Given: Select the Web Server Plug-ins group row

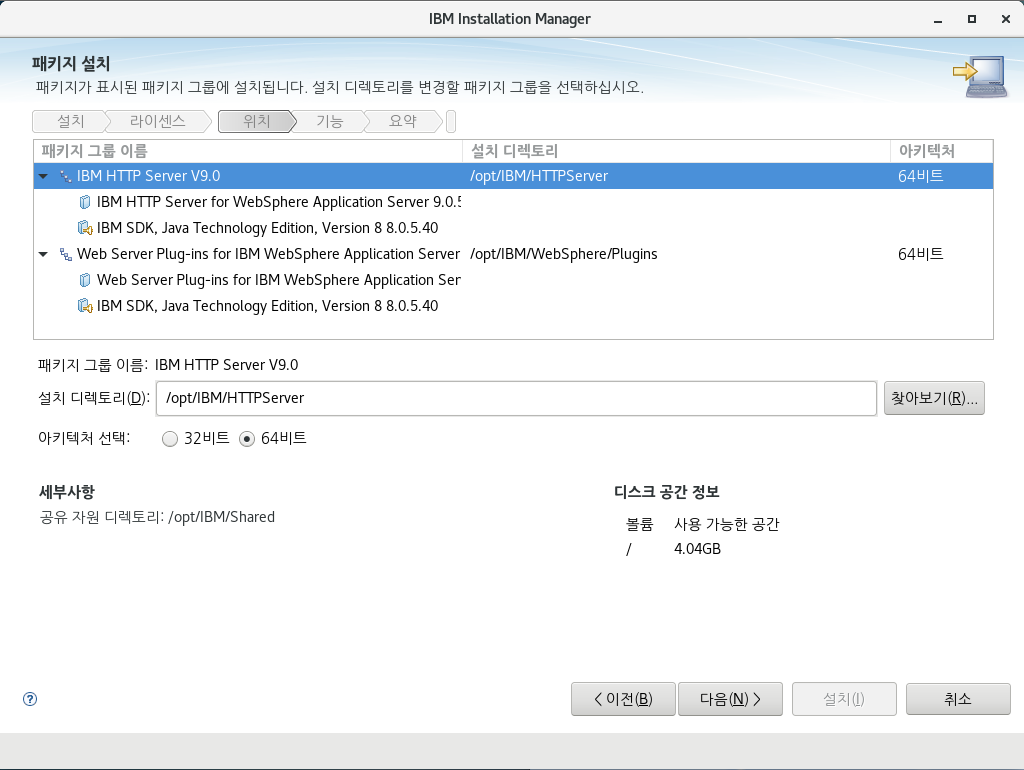Looking at the screenshot, I should coord(513,254).
